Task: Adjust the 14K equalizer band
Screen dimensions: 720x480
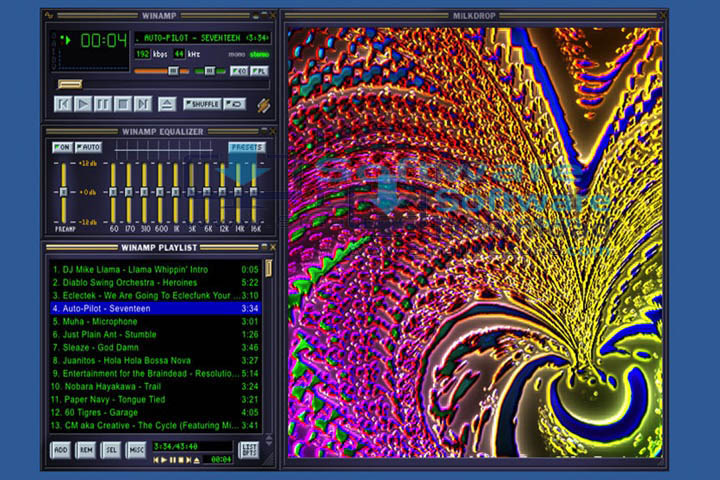Action: [238, 192]
